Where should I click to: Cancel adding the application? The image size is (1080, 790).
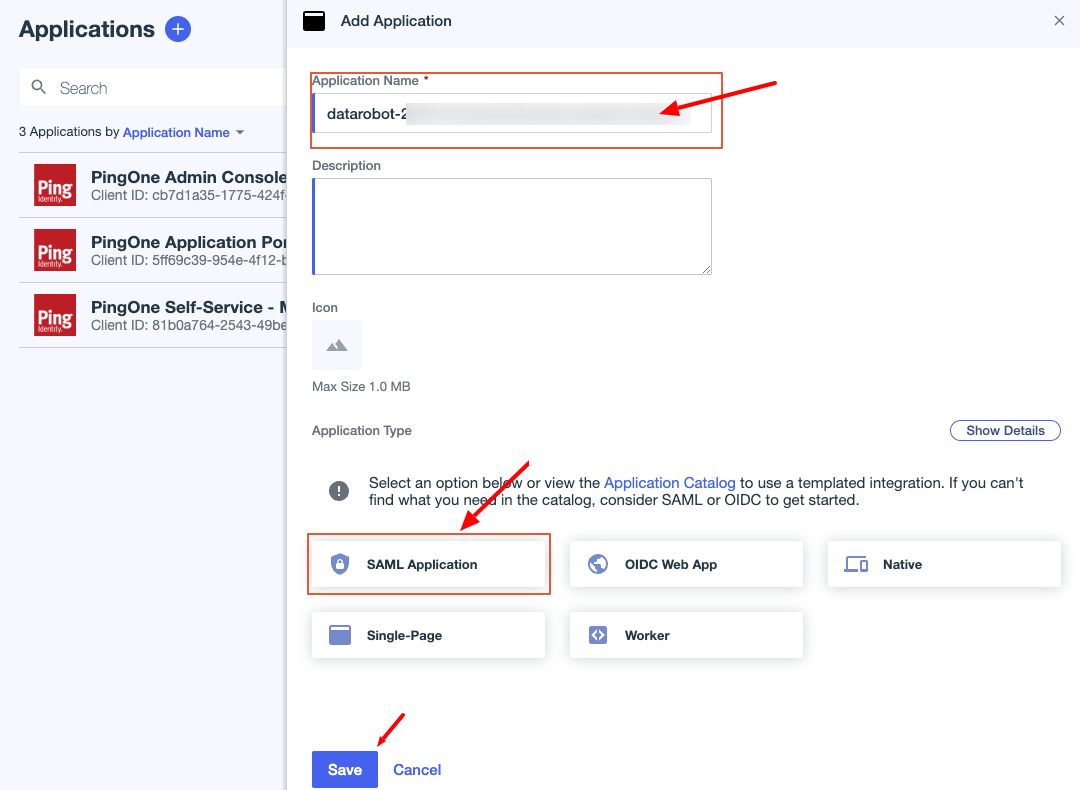coord(417,770)
